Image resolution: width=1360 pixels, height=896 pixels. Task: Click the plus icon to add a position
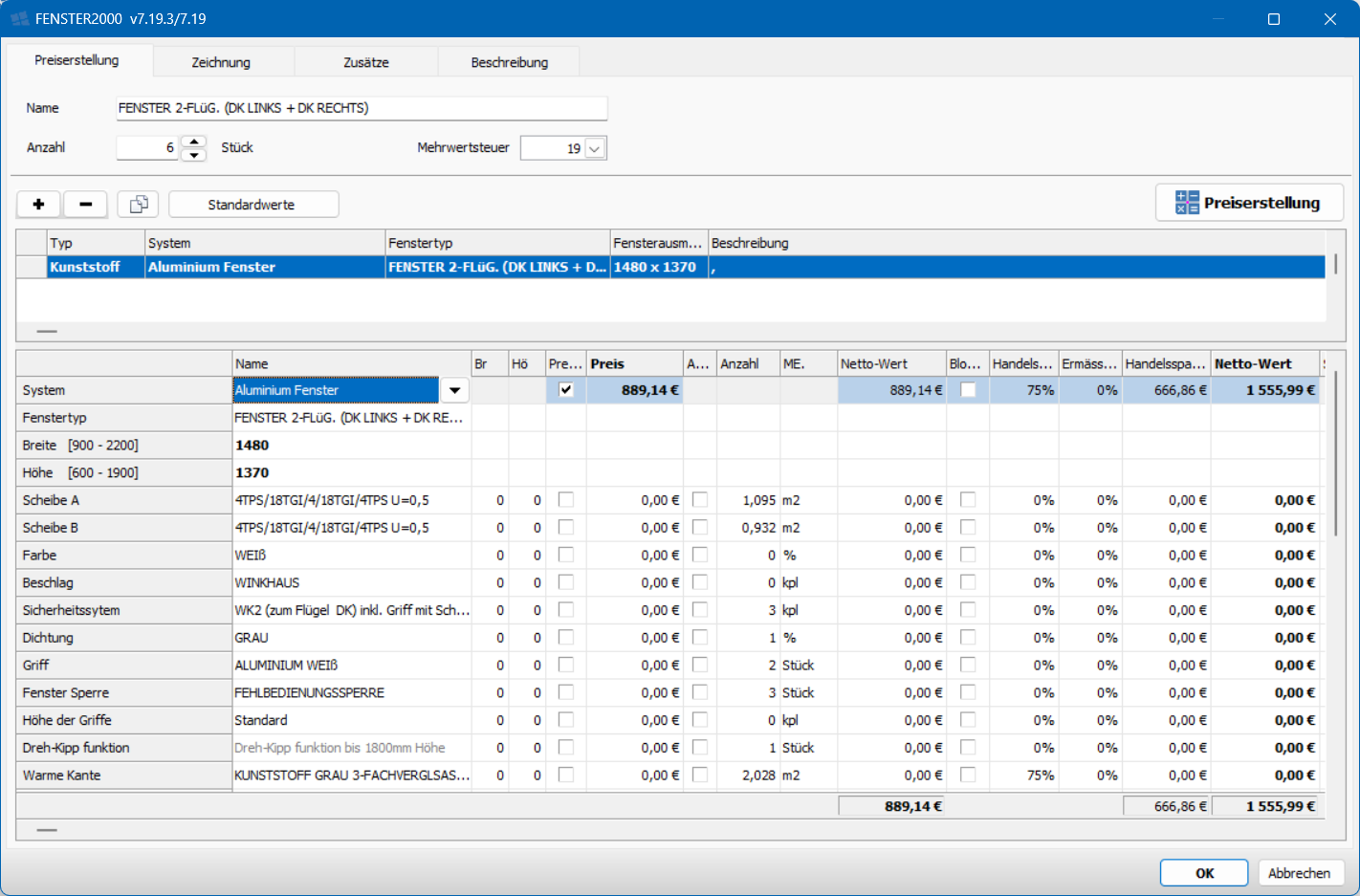click(x=38, y=205)
